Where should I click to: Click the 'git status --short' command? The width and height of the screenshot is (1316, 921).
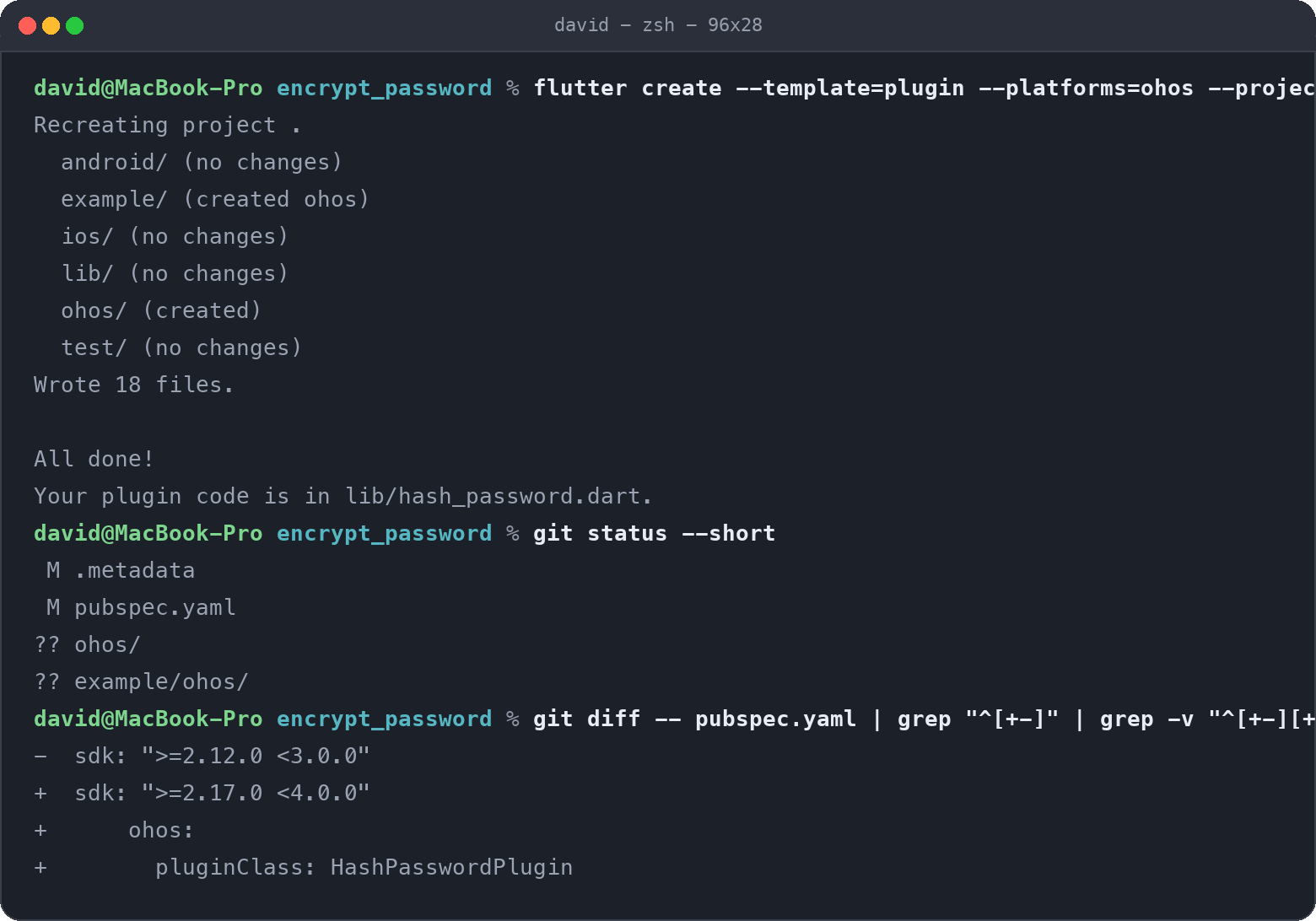[x=654, y=533]
